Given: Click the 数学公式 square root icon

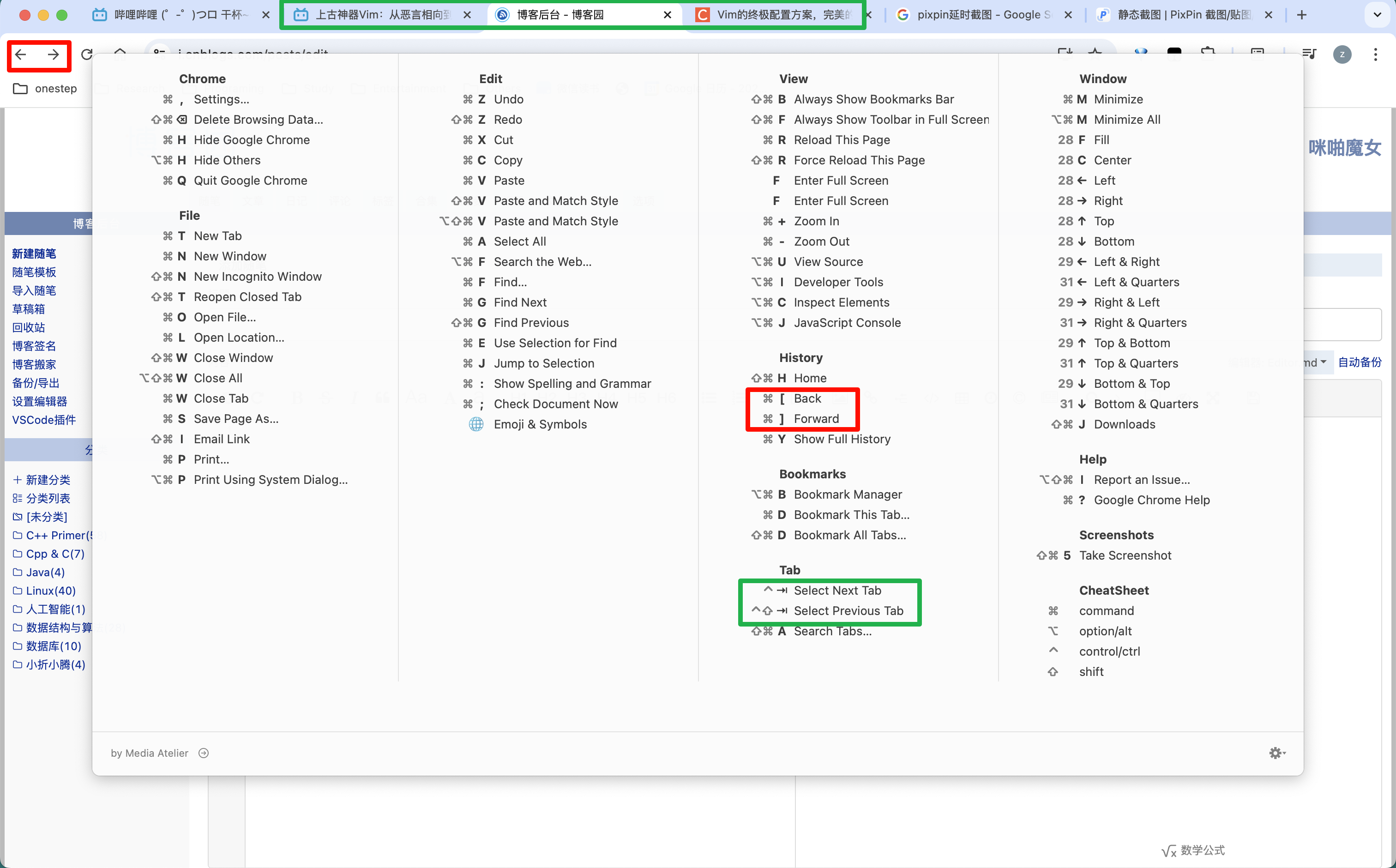Looking at the screenshot, I should (1169, 851).
